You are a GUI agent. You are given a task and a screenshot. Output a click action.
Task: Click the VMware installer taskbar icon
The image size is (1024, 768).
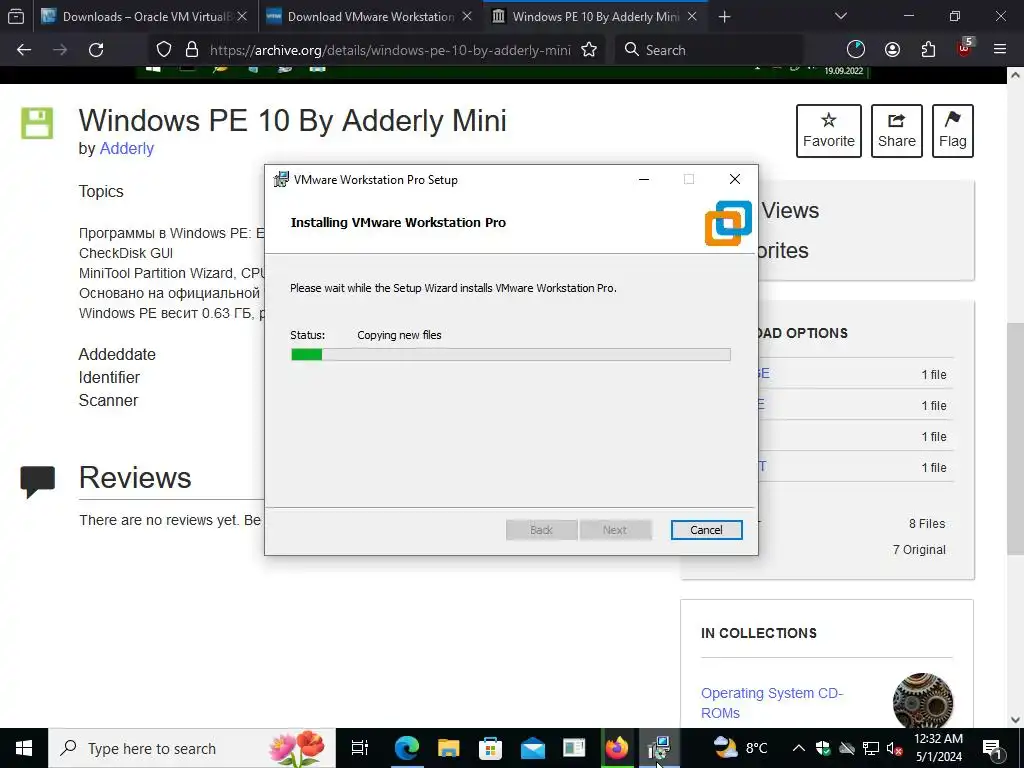[659, 748]
